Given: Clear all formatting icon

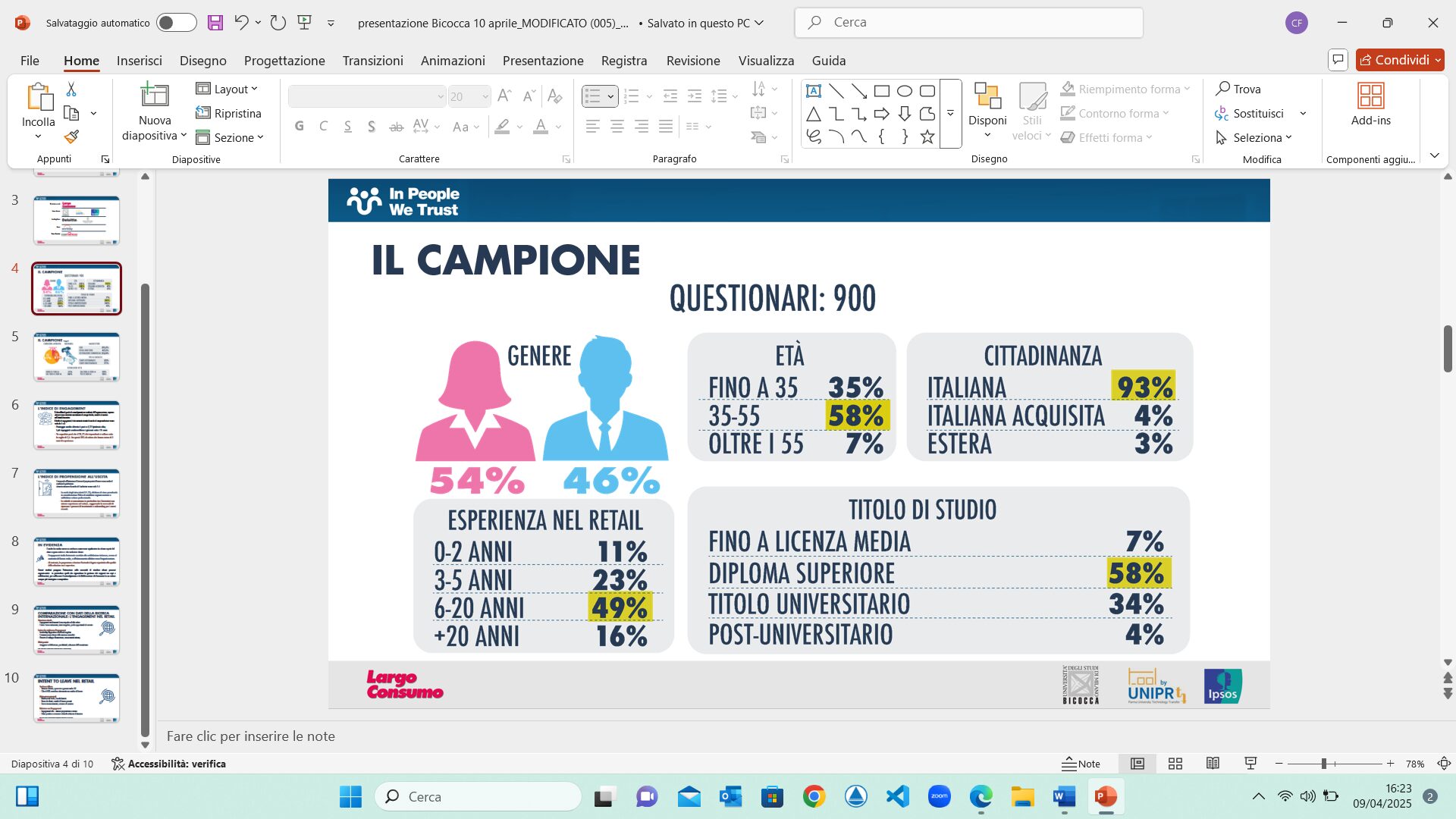Looking at the screenshot, I should pyautogui.click(x=554, y=96).
